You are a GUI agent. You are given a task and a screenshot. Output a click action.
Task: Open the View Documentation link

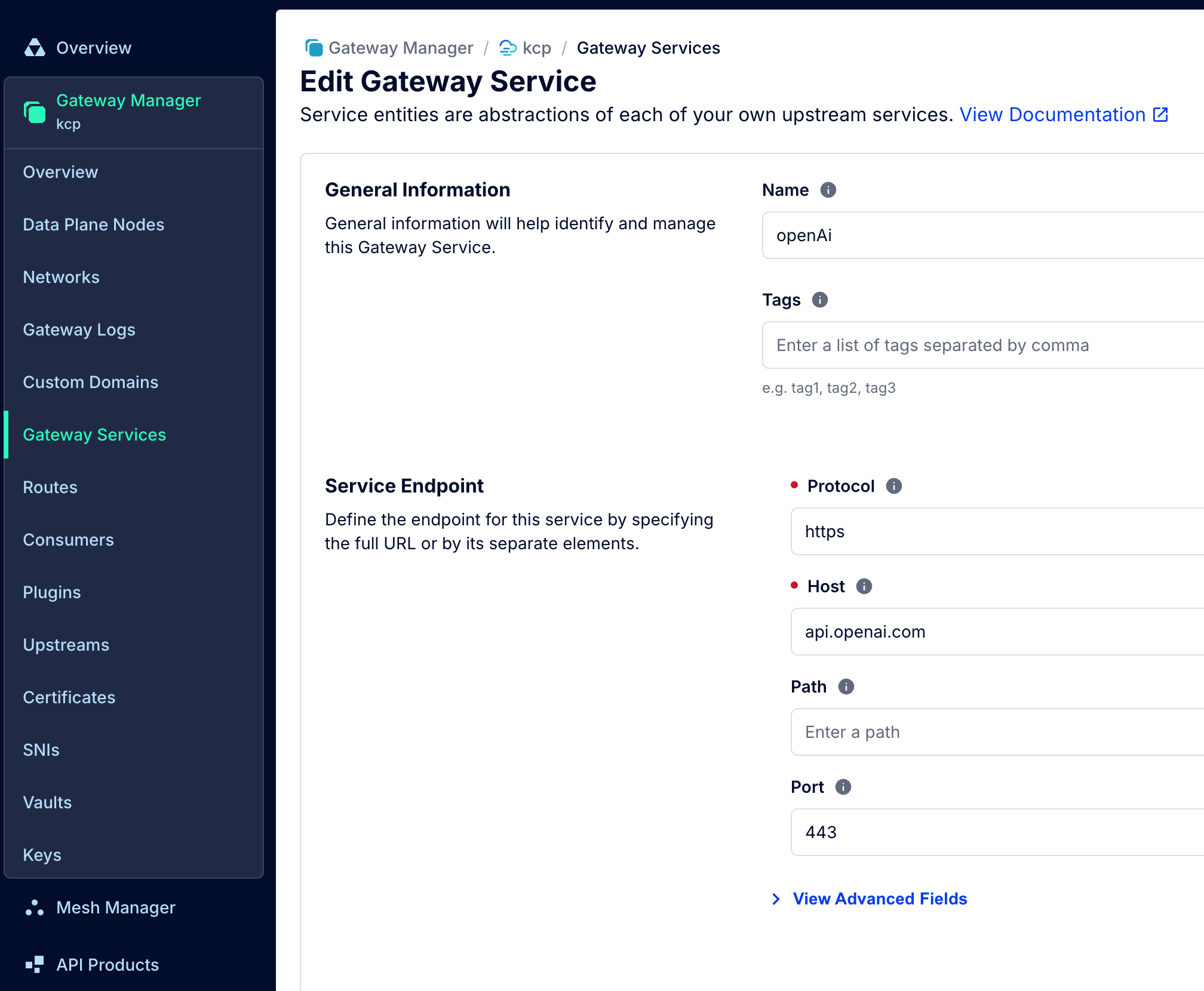tap(1052, 115)
